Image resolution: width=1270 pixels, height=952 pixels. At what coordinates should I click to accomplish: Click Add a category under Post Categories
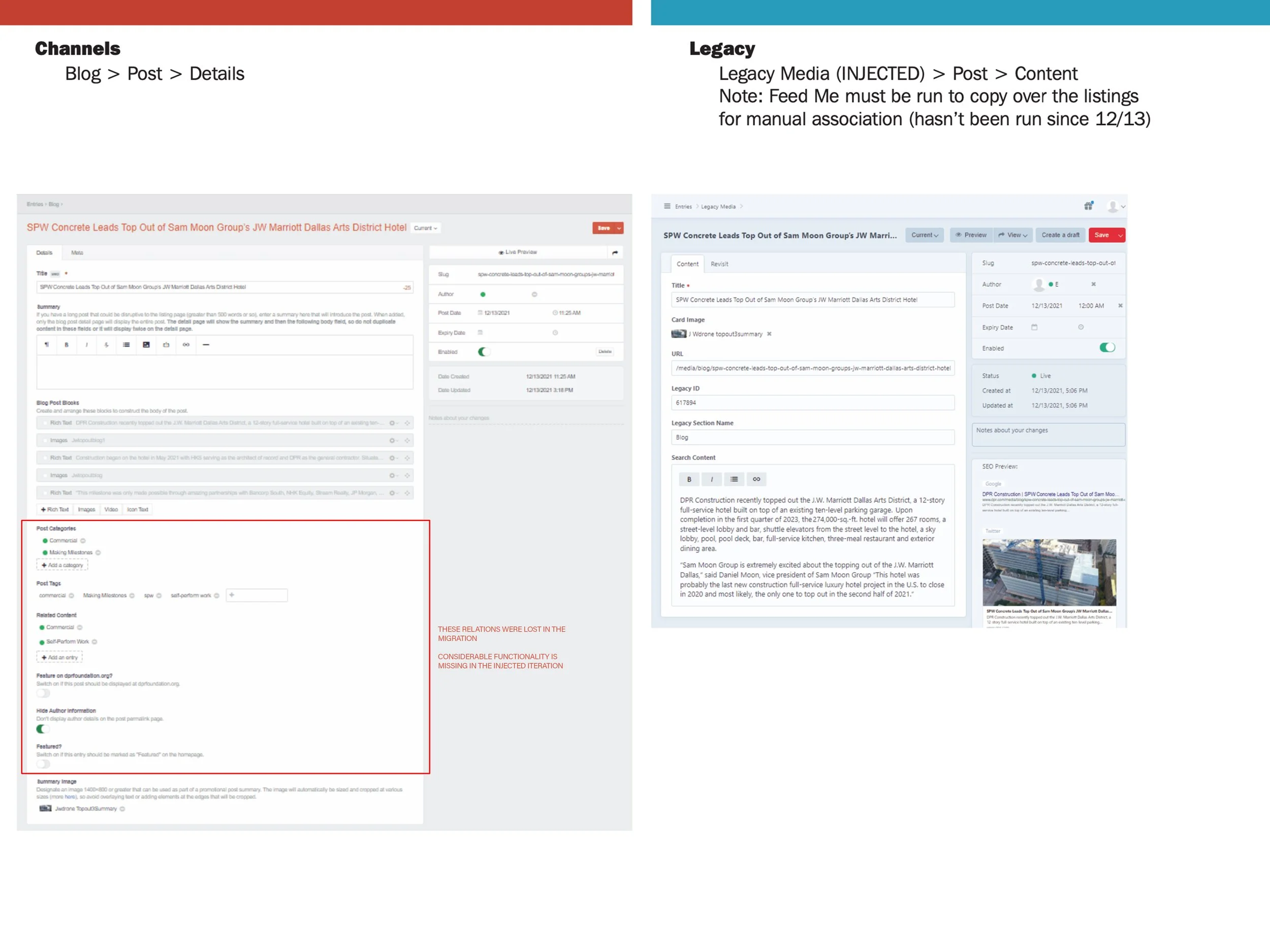click(x=62, y=565)
